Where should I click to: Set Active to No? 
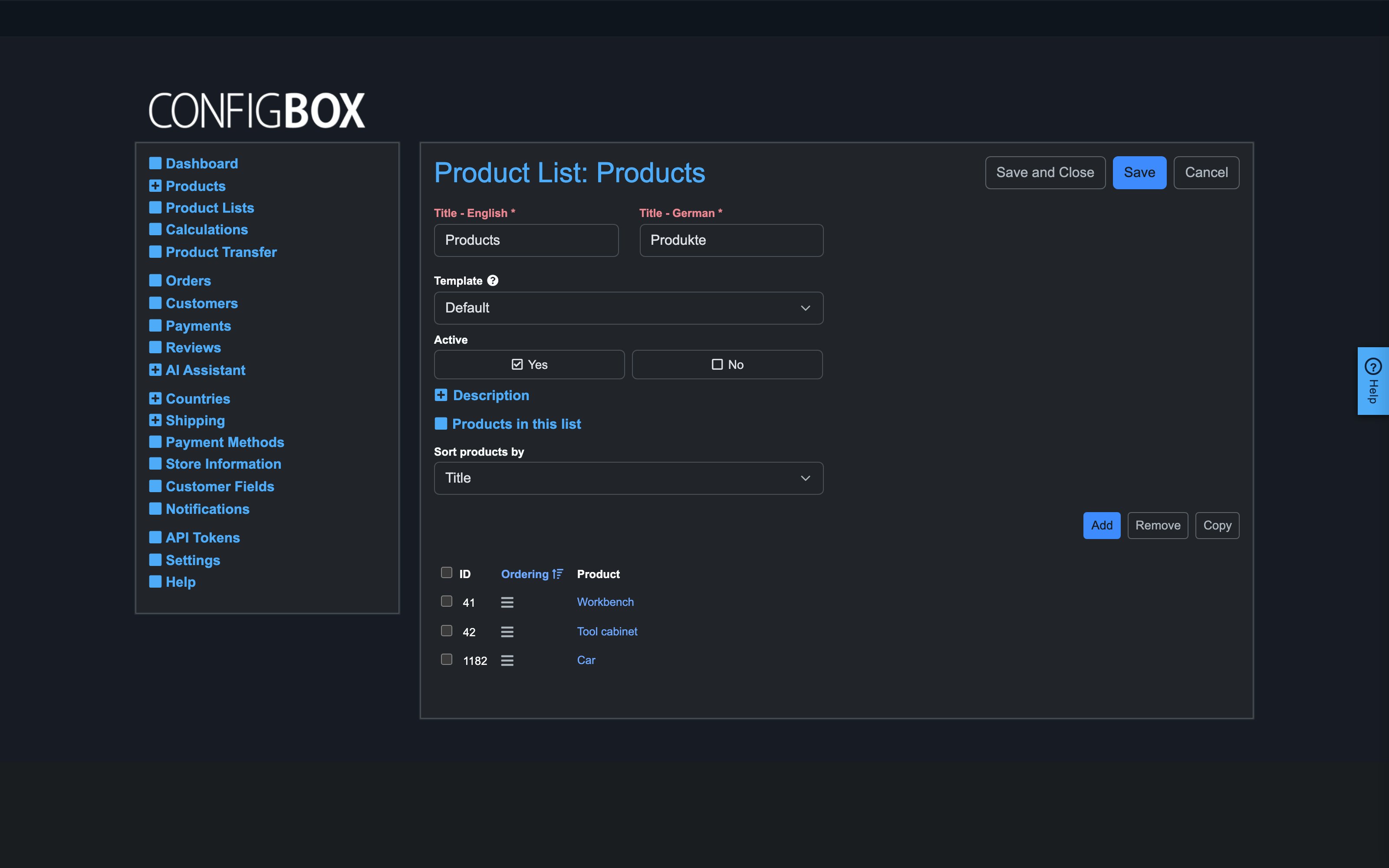click(727, 365)
